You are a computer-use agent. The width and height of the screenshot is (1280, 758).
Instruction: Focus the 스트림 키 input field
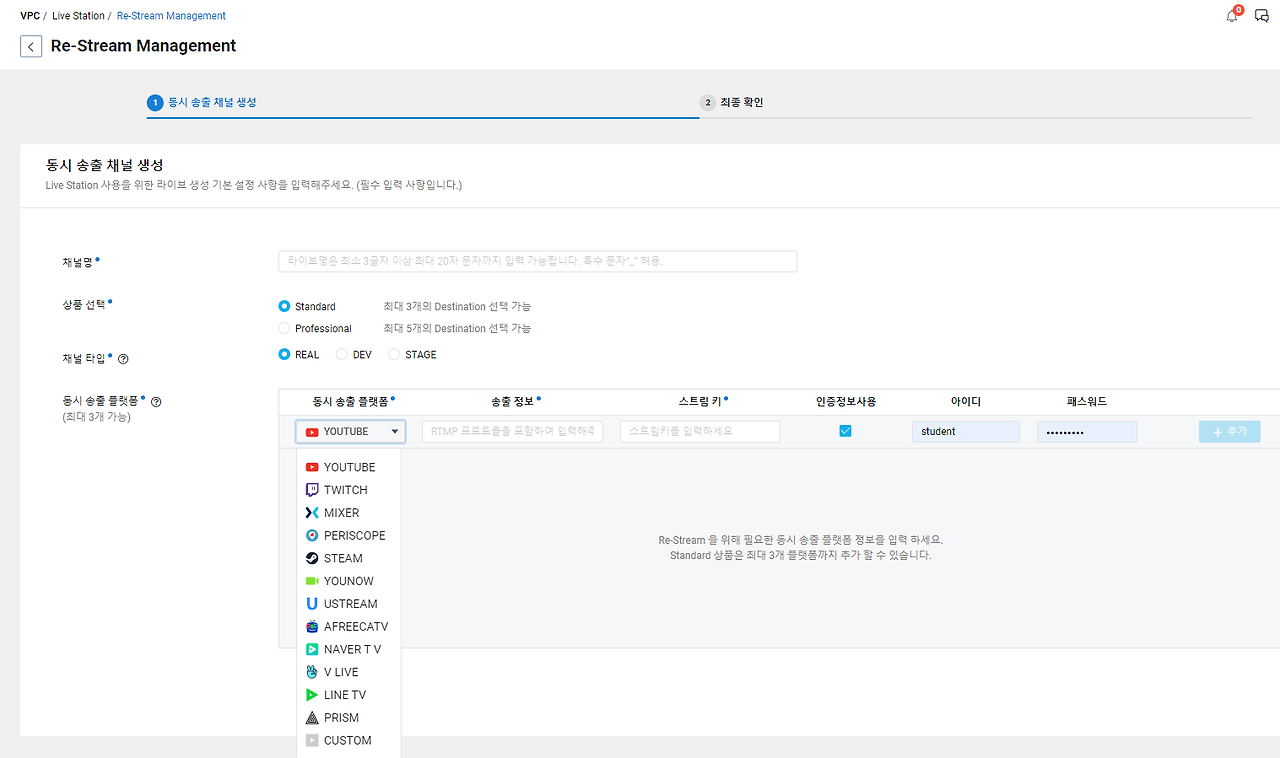click(700, 431)
